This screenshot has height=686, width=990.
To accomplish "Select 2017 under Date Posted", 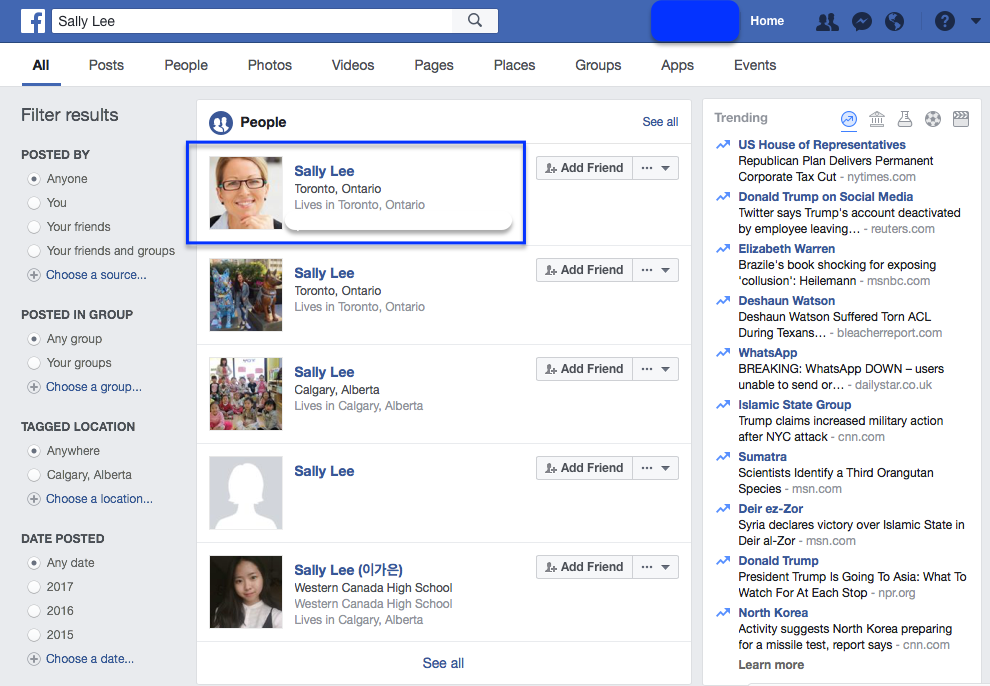I will pos(33,587).
